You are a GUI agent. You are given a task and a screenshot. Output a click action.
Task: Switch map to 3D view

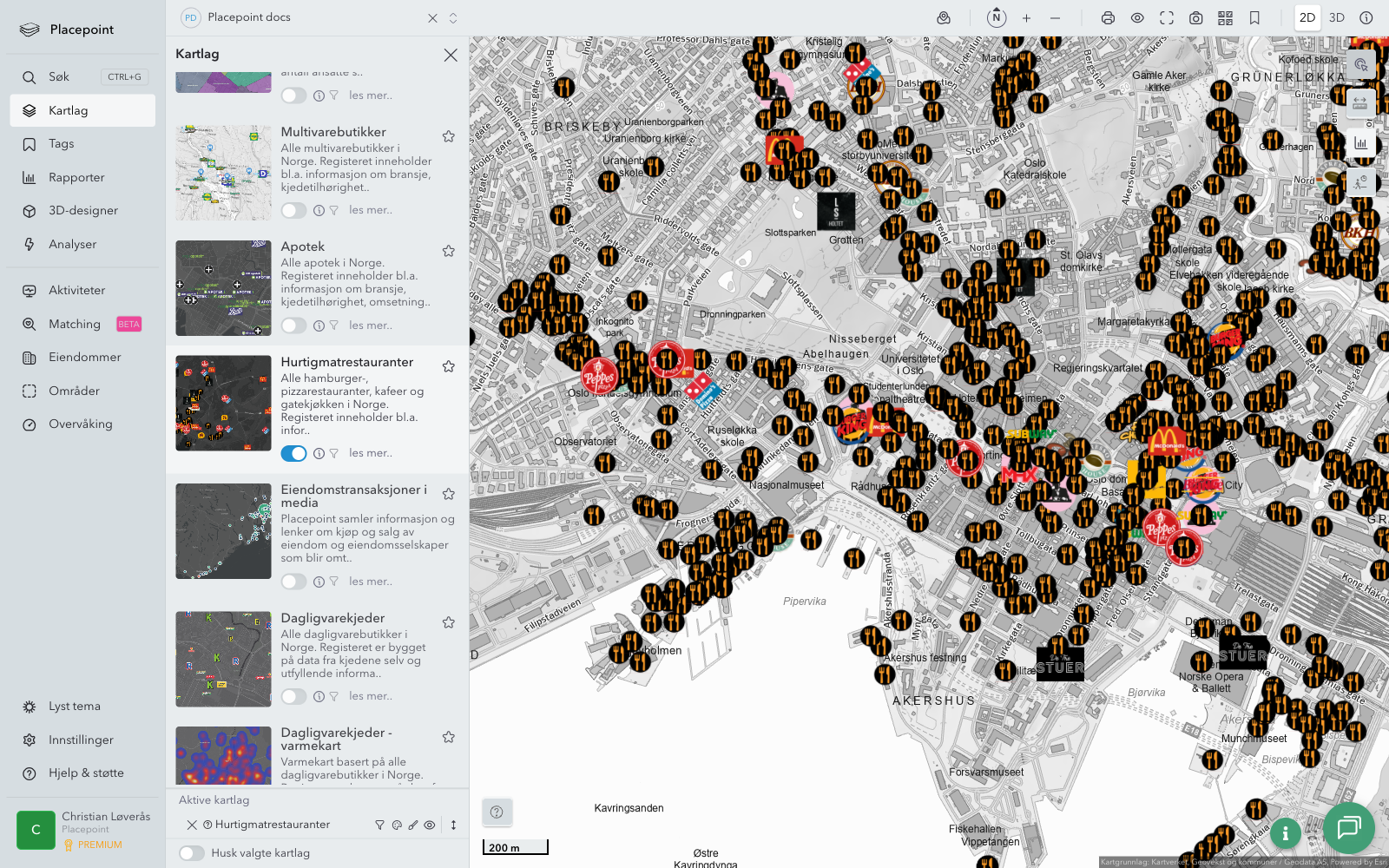1337,18
